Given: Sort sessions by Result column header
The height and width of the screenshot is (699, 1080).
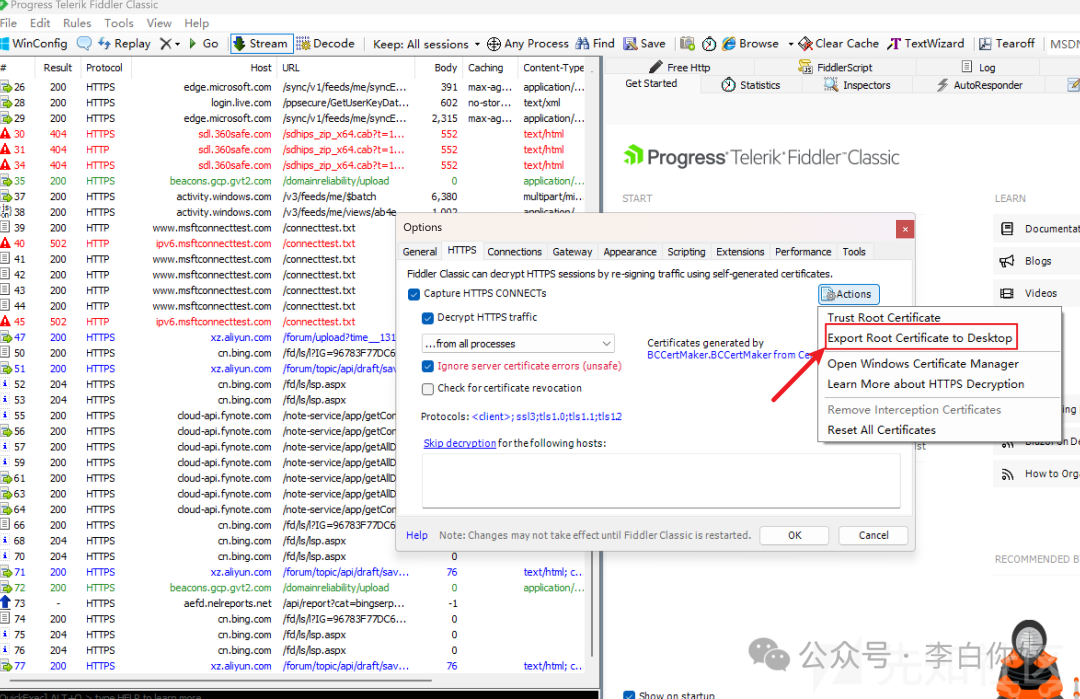Looking at the screenshot, I should click(58, 67).
